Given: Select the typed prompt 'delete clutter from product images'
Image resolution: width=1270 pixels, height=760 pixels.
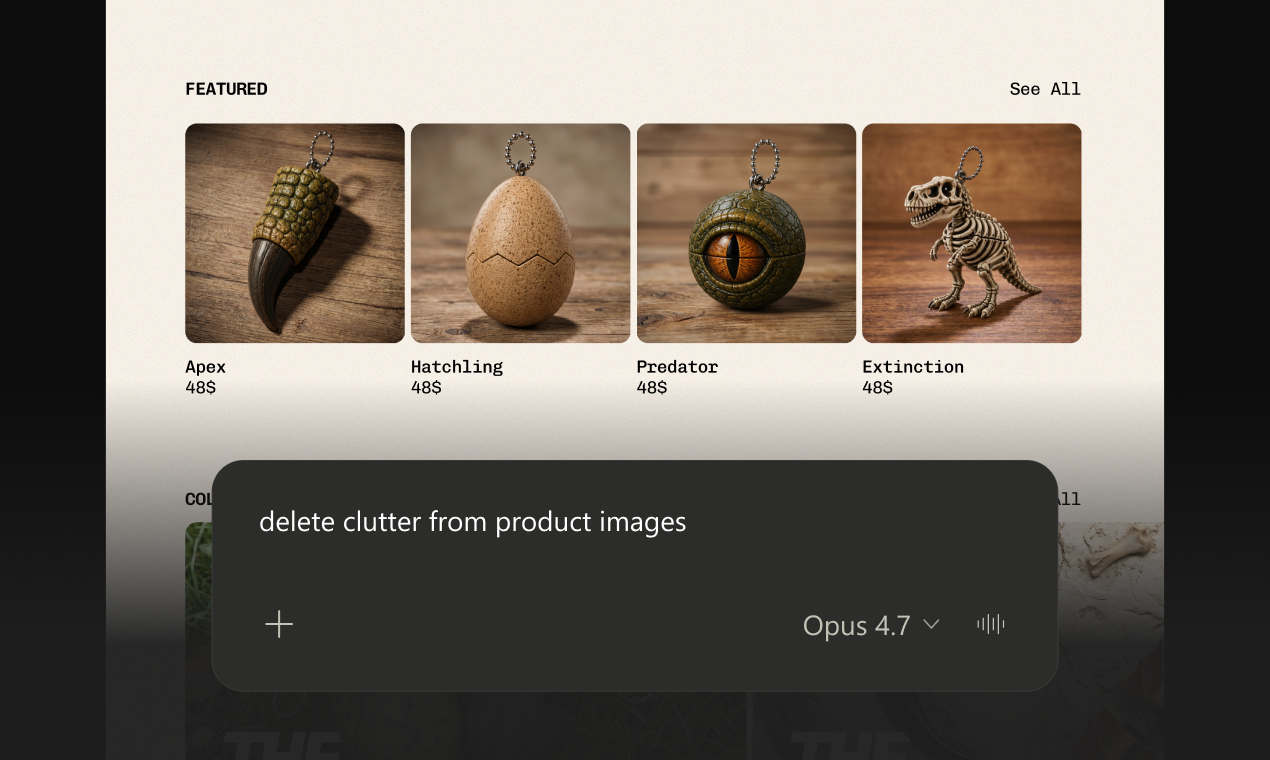Looking at the screenshot, I should 472,522.
